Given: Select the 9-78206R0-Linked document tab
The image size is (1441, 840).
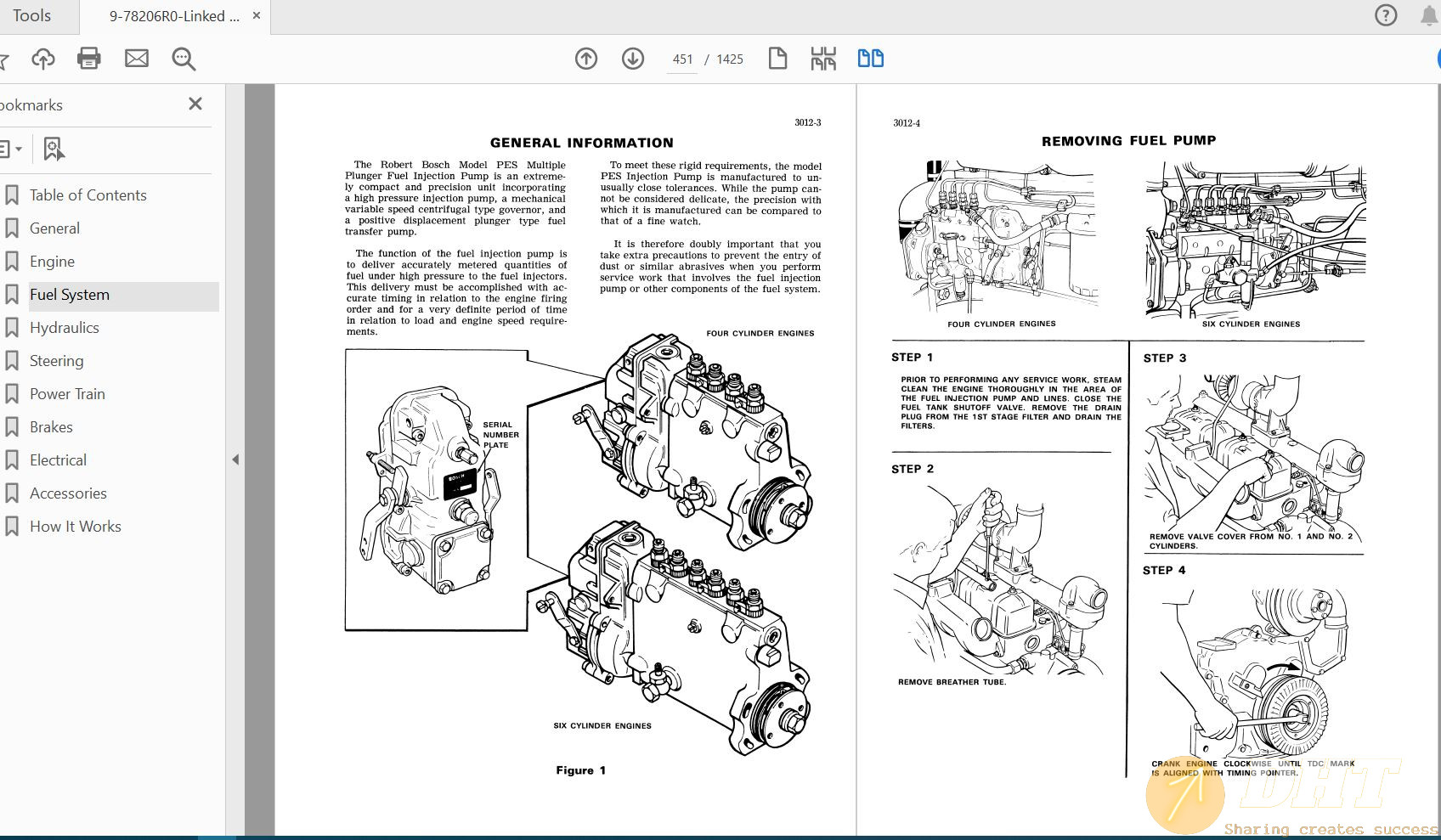Looking at the screenshot, I should coord(174,16).
